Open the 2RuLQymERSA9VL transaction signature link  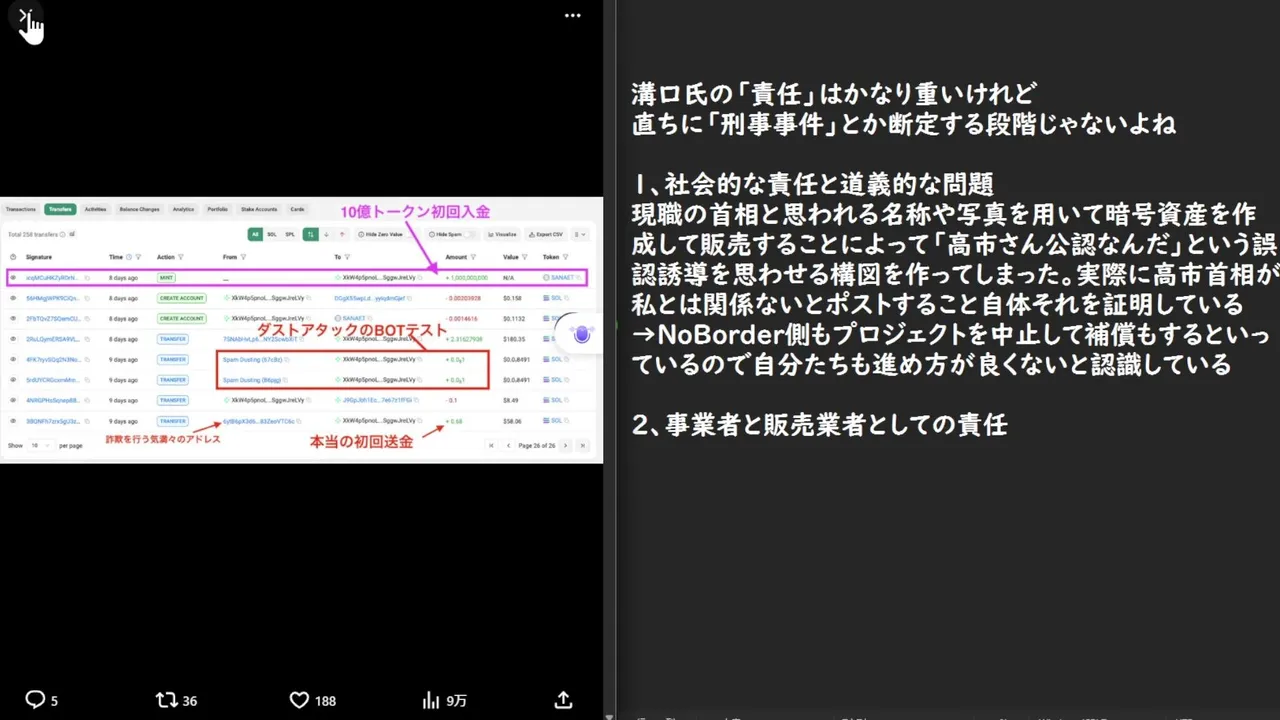(x=53, y=339)
